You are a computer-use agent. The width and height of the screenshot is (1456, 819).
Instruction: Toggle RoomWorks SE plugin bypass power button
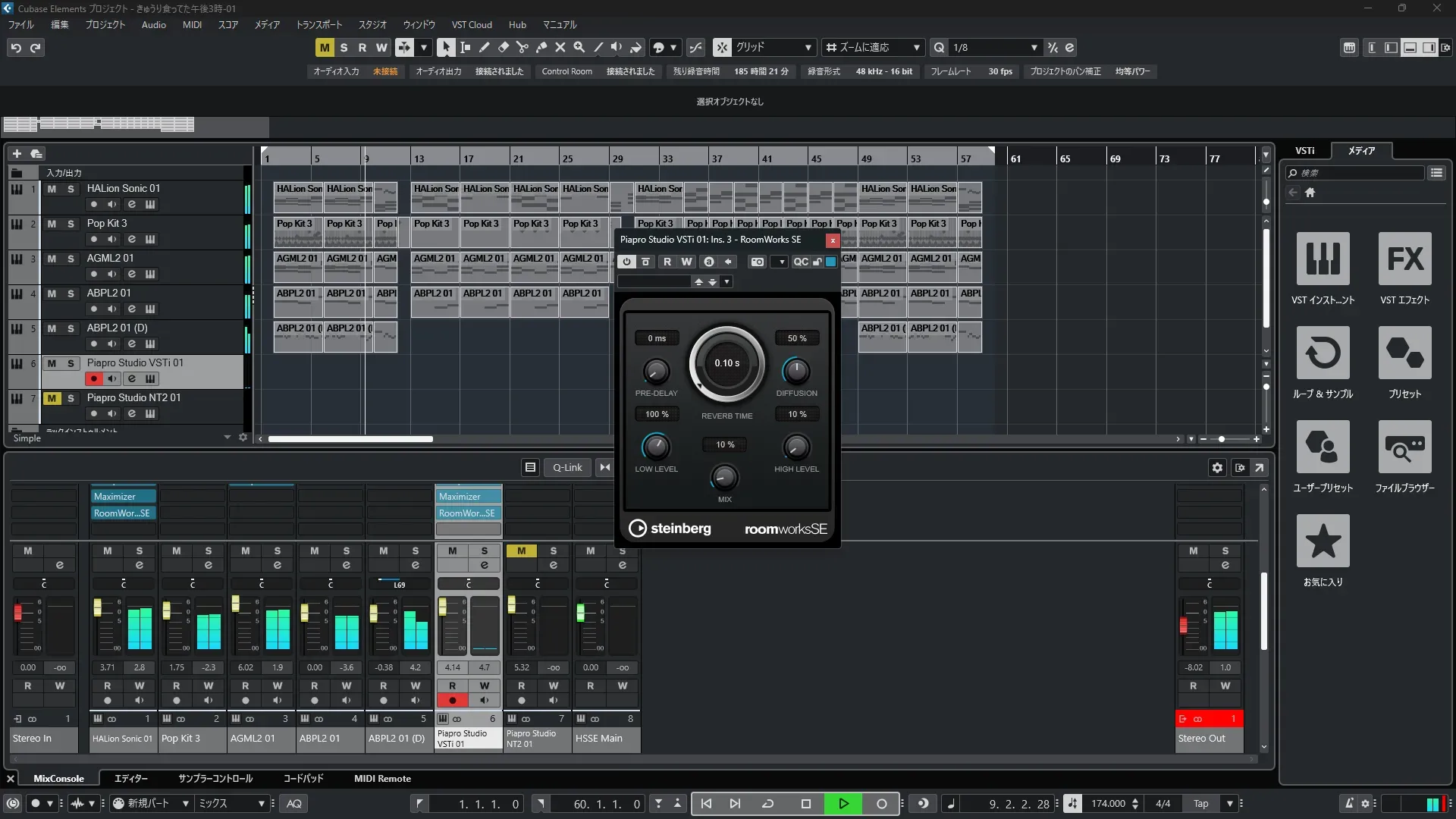[x=626, y=262]
